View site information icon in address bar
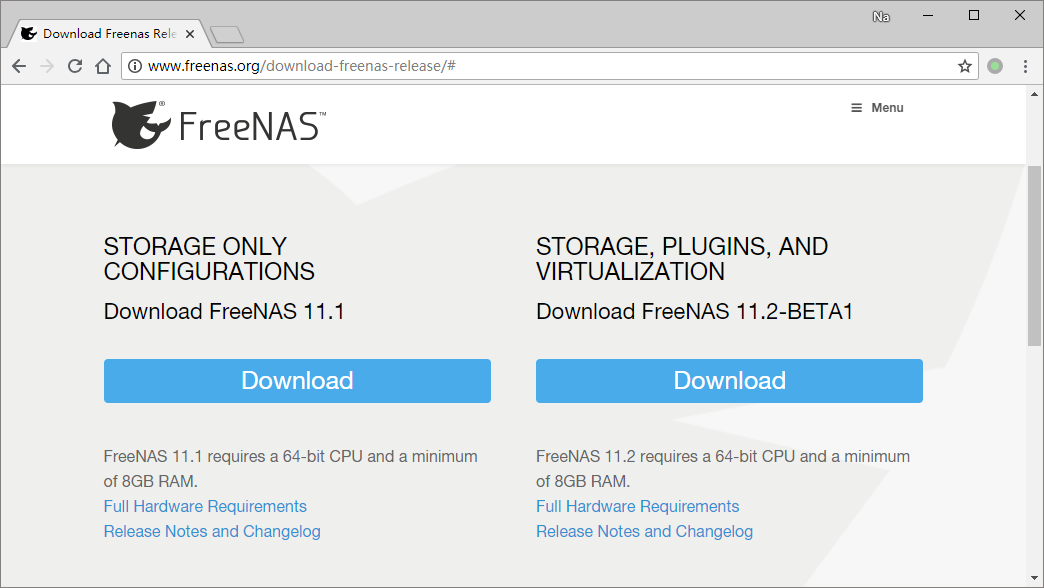 (x=134, y=66)
